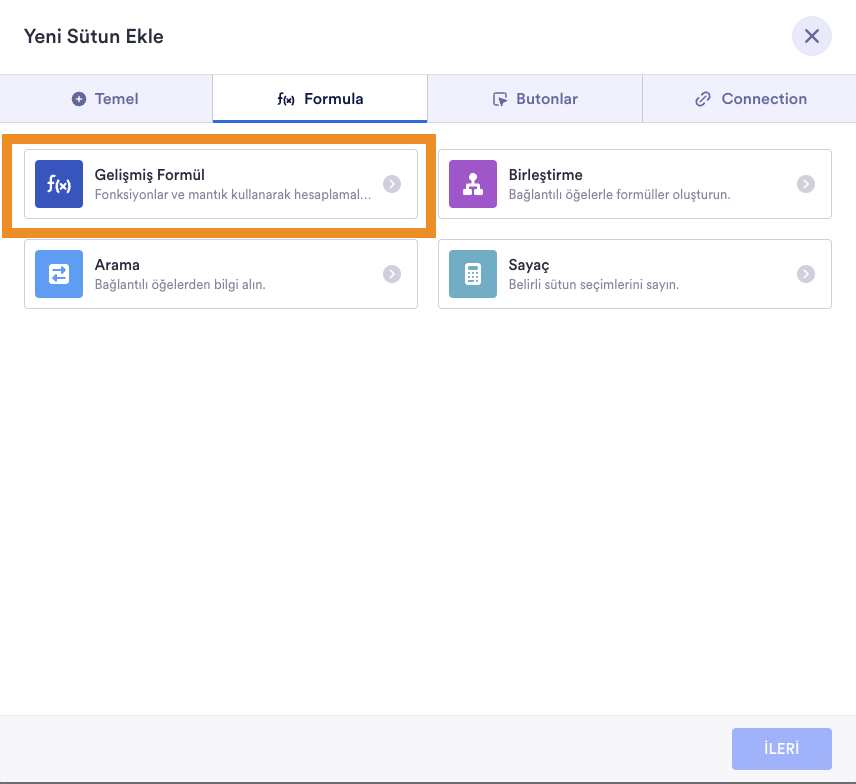Select the Gelişmiş Formül title text
Screen dimensions: 856x784
(x=150, y=175)
